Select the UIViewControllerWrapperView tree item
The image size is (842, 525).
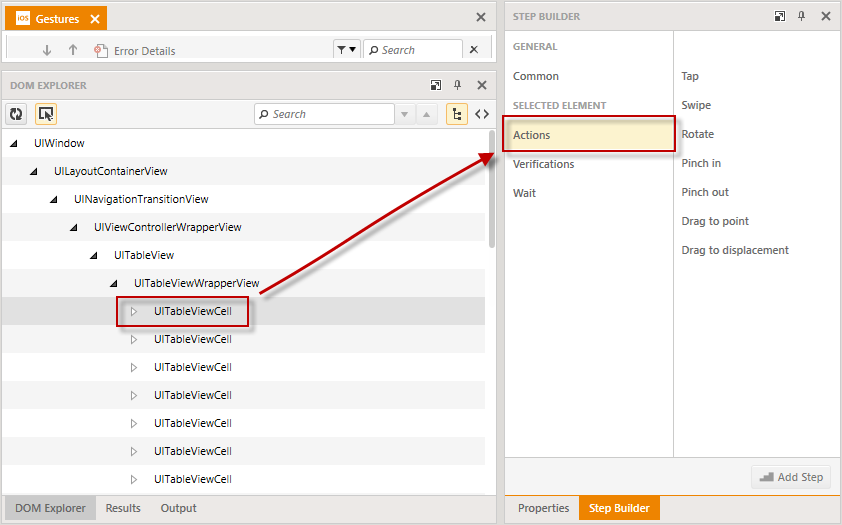[x=168, y=227]
